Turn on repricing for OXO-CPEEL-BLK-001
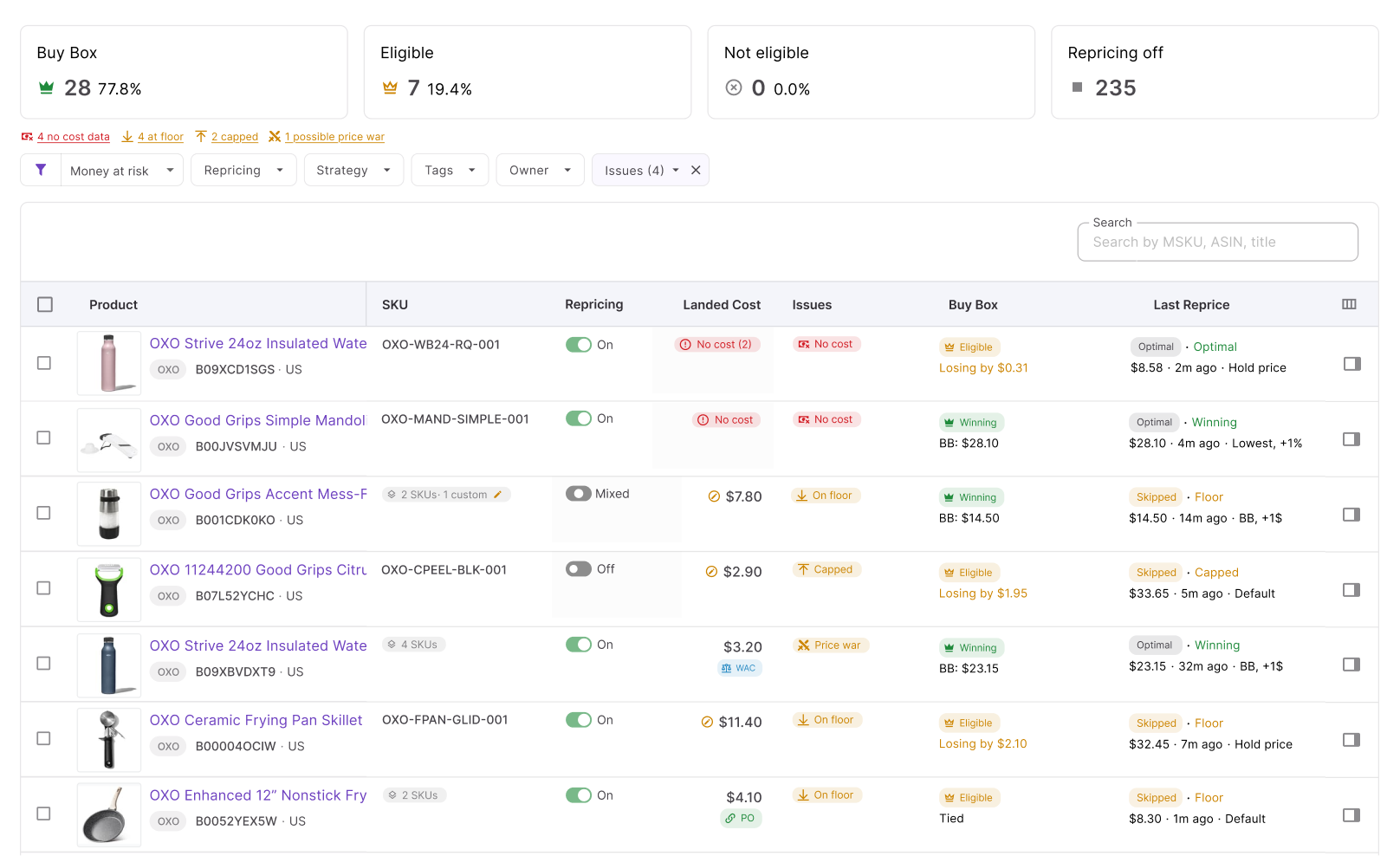The height and width of the screenshot is (856, 1400). [579, 569]
